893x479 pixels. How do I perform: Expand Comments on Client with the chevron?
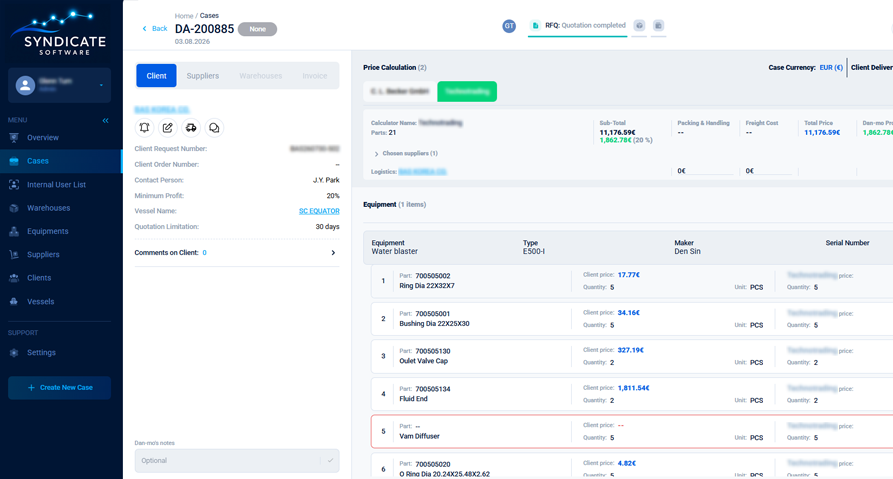333,253
